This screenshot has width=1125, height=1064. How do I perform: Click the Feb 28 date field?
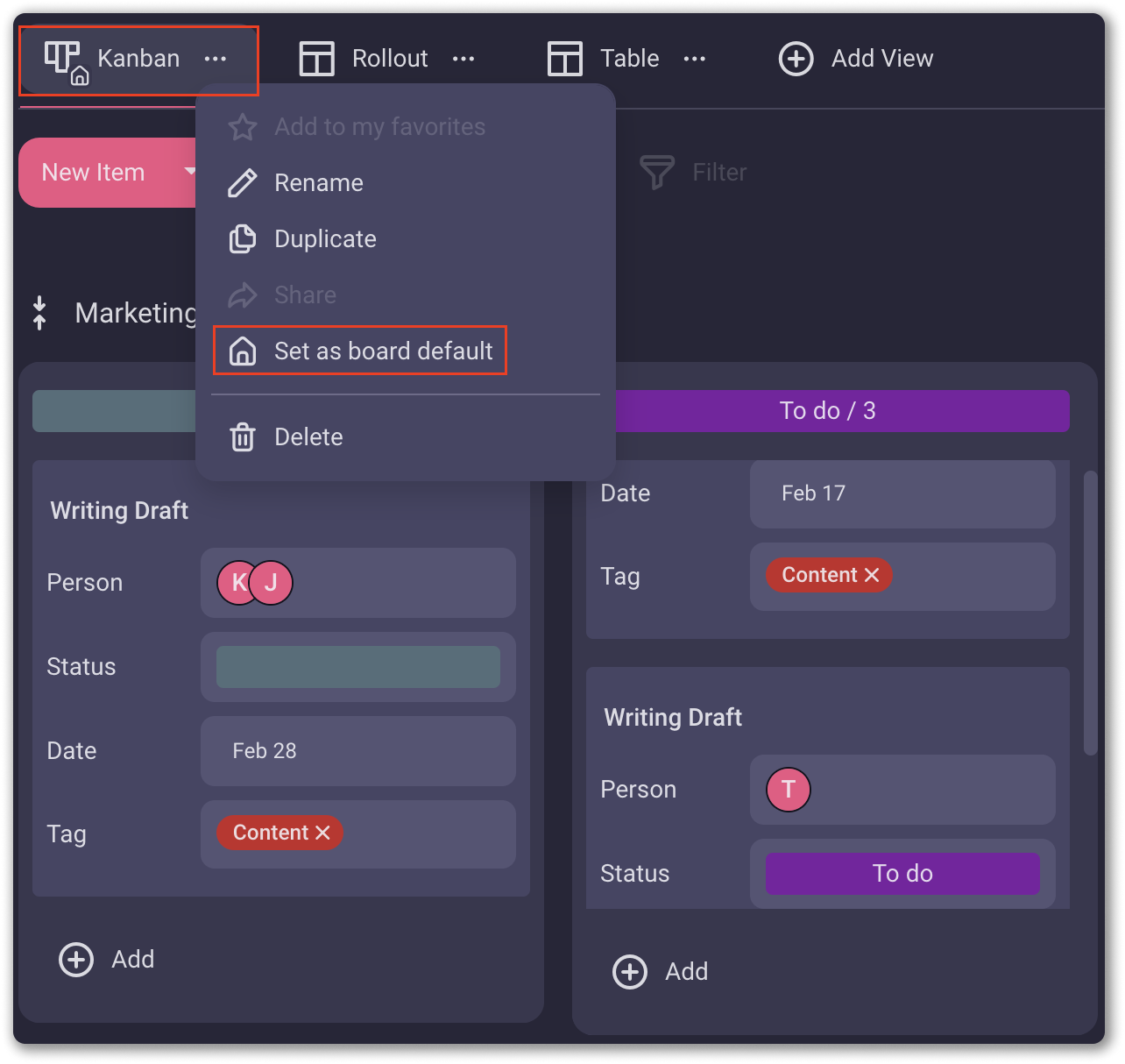tap(357, 751)
